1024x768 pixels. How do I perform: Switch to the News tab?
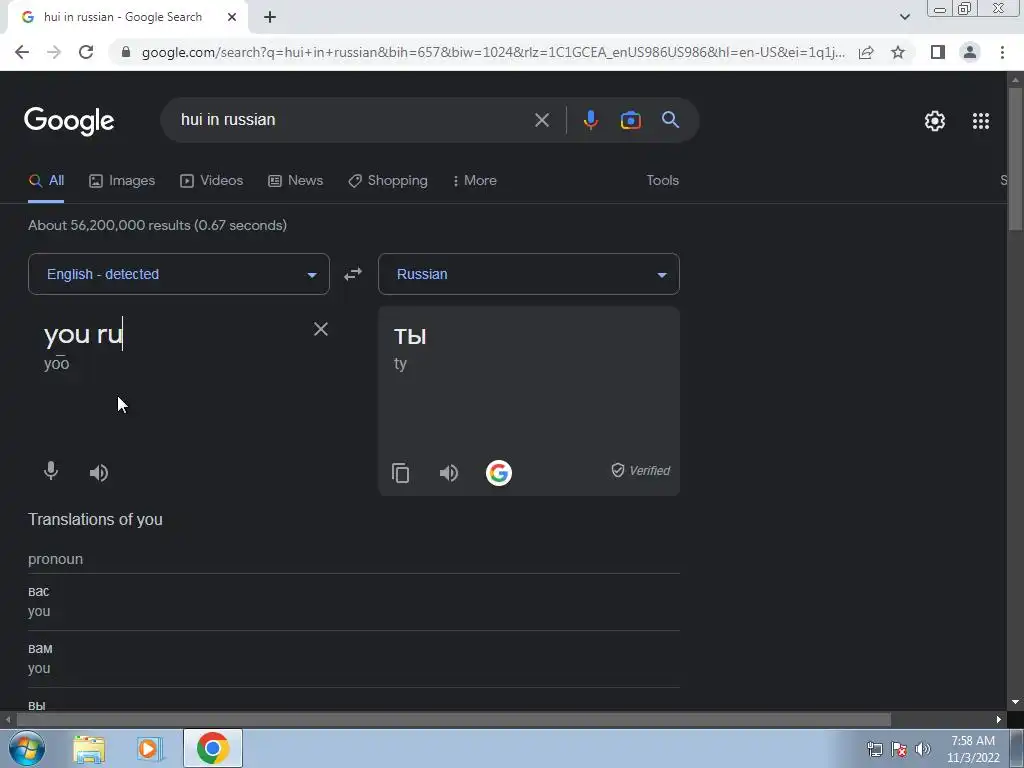click(x=296, y=181)
